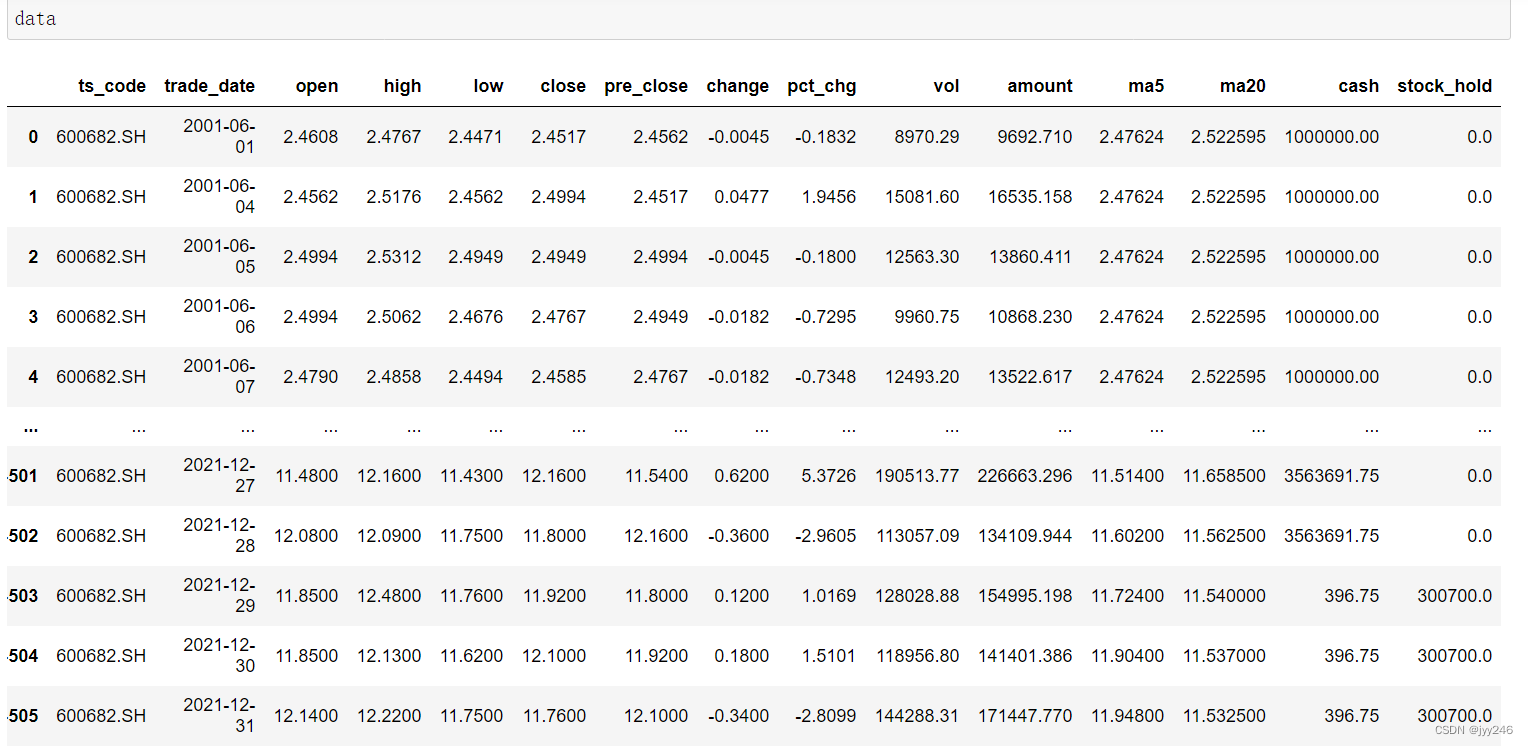Viewport: 1528px width, 746px height.
Task: Select the ts_code column header
Action: (x=112, y=86)
